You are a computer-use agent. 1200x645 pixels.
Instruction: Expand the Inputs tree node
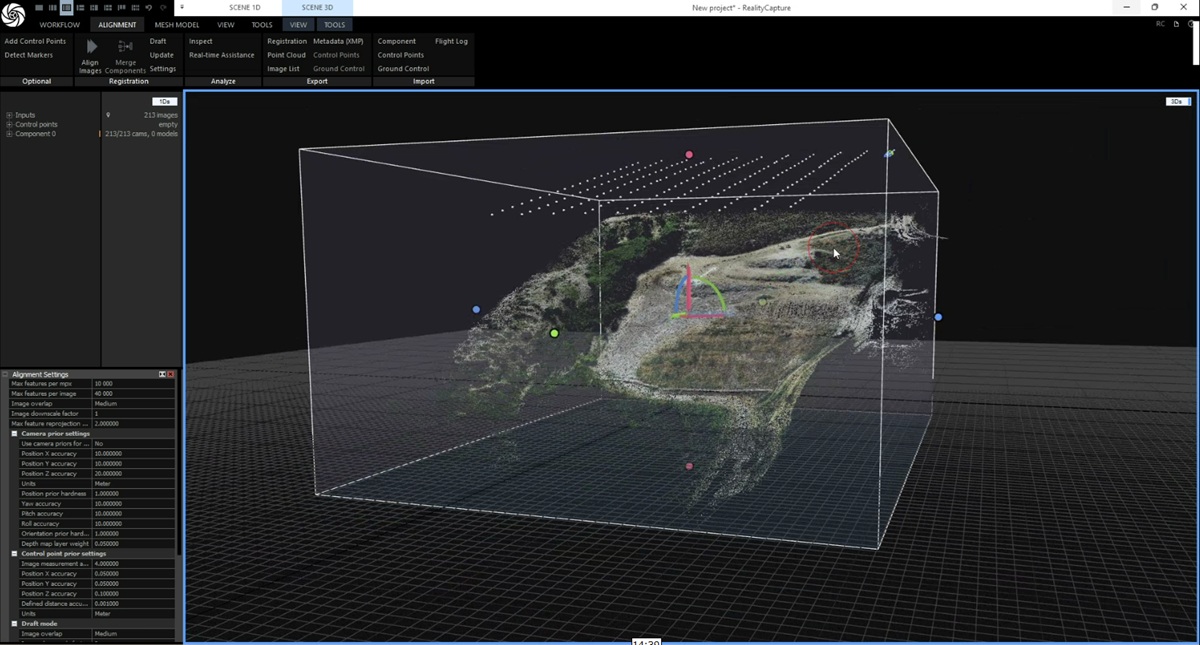tap(9, 115)
